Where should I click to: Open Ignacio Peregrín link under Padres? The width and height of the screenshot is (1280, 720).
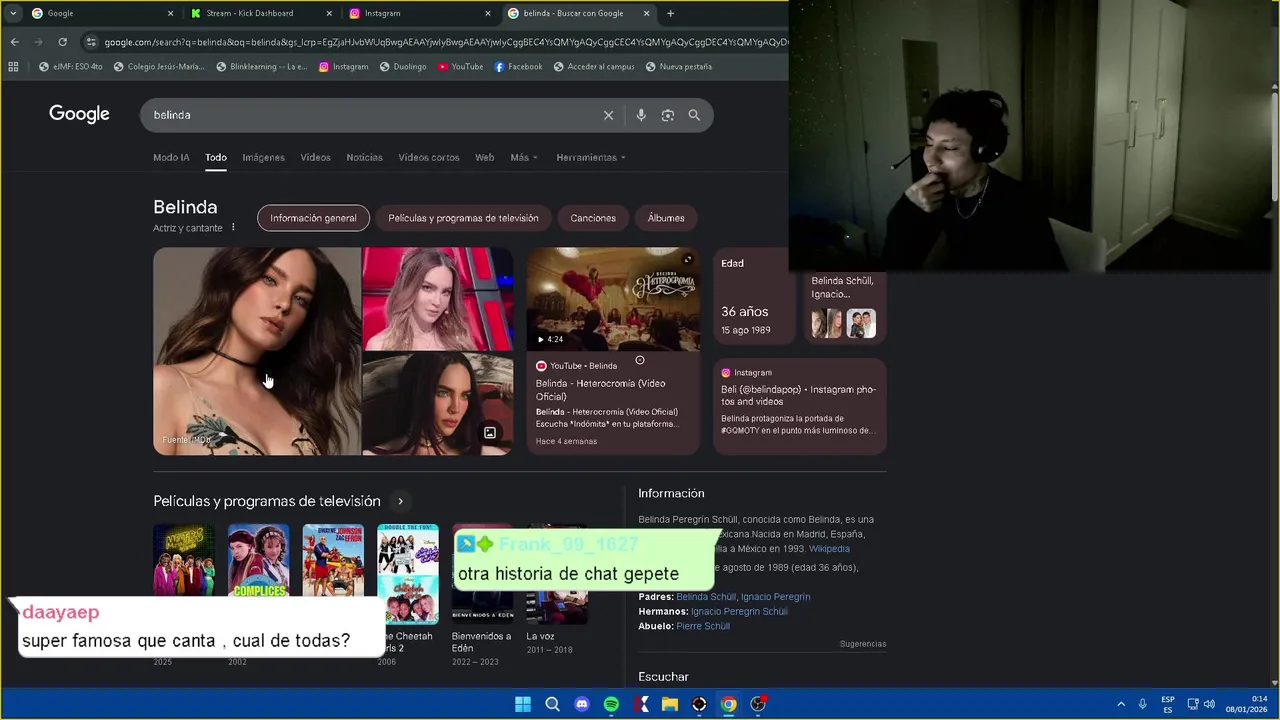tap(775, 597)
